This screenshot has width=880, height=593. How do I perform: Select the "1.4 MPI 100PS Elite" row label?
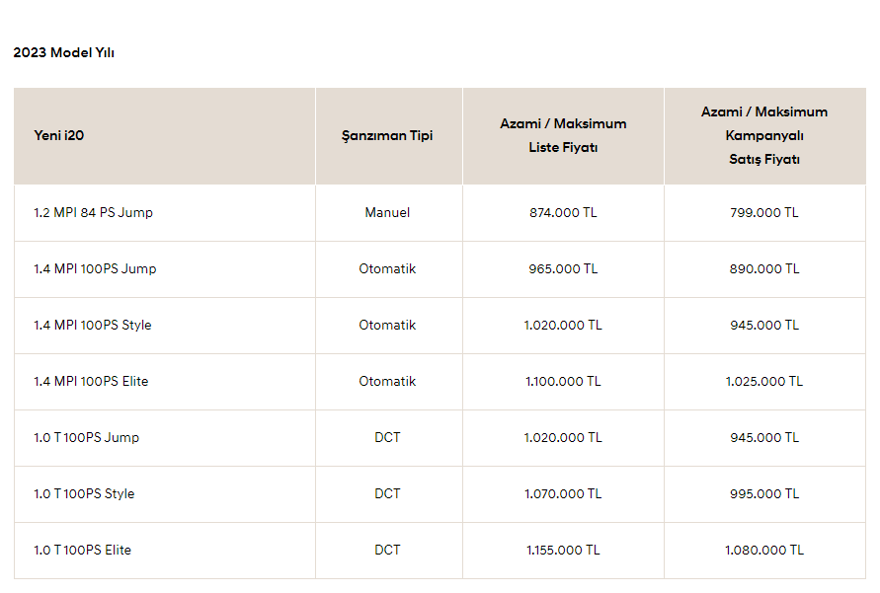coord(91,381)
